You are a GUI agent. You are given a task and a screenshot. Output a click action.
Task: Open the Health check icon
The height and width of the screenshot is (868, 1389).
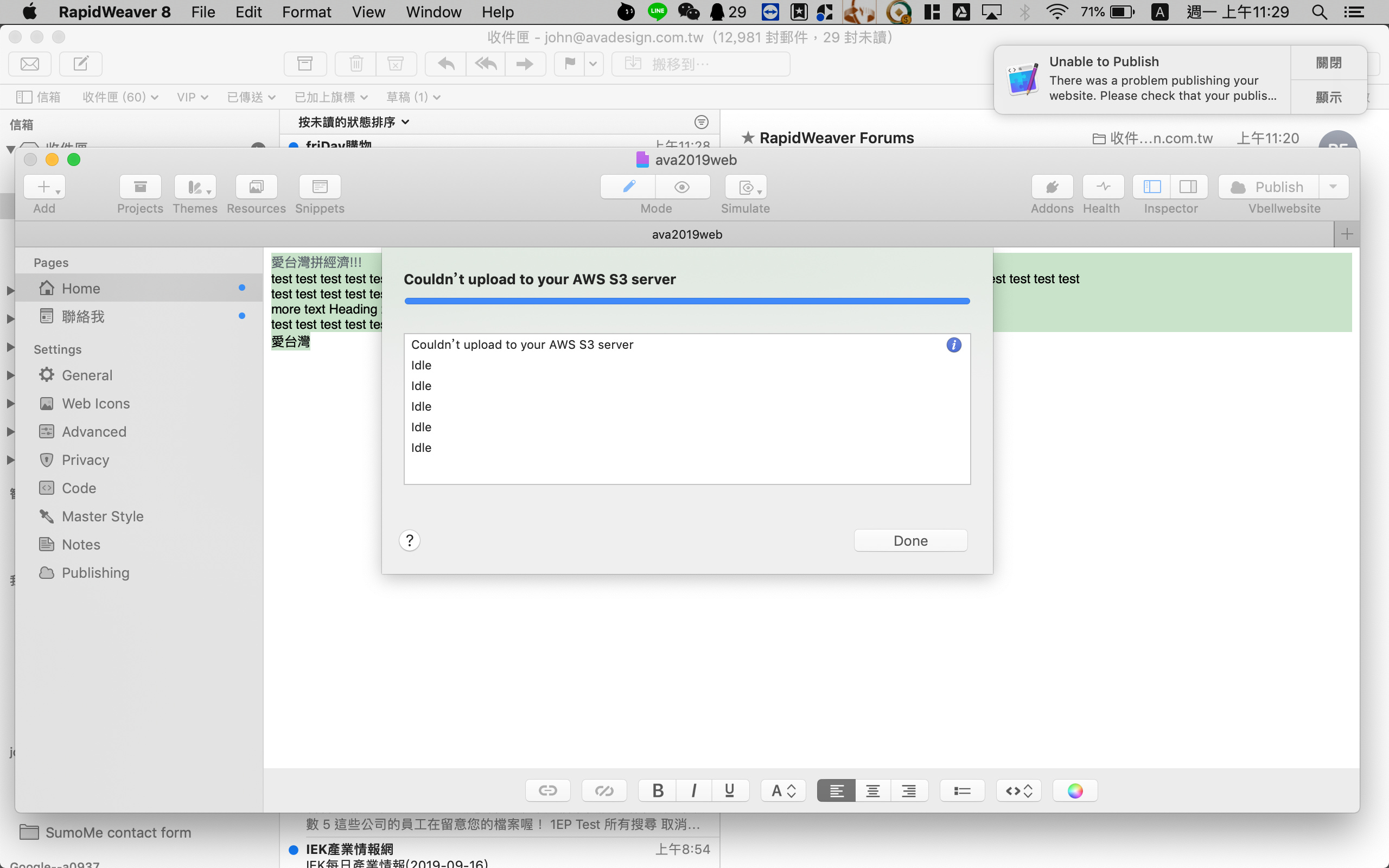(x=1103, y=187)
